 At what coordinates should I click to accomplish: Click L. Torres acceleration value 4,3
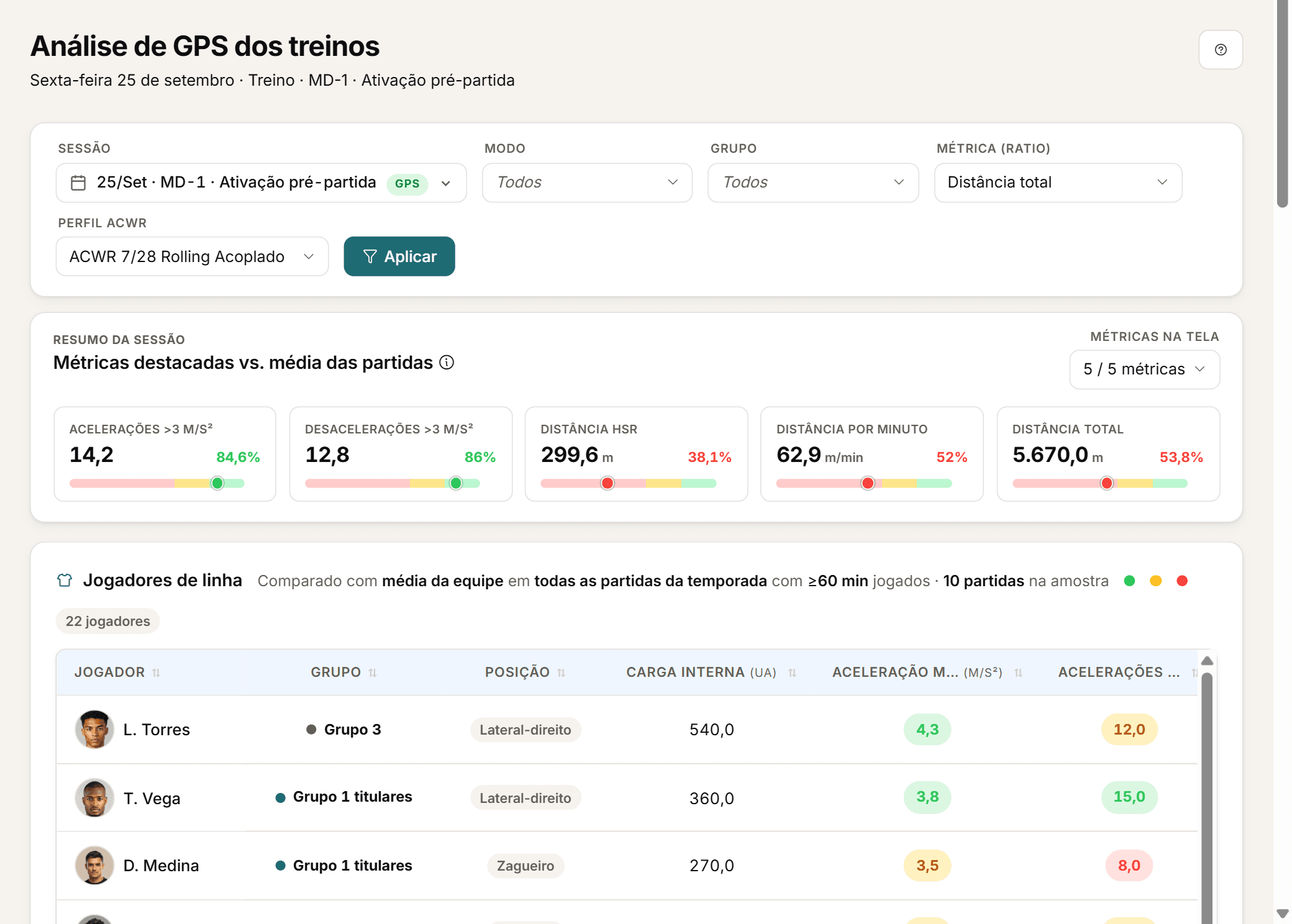[x=927, y=729]
